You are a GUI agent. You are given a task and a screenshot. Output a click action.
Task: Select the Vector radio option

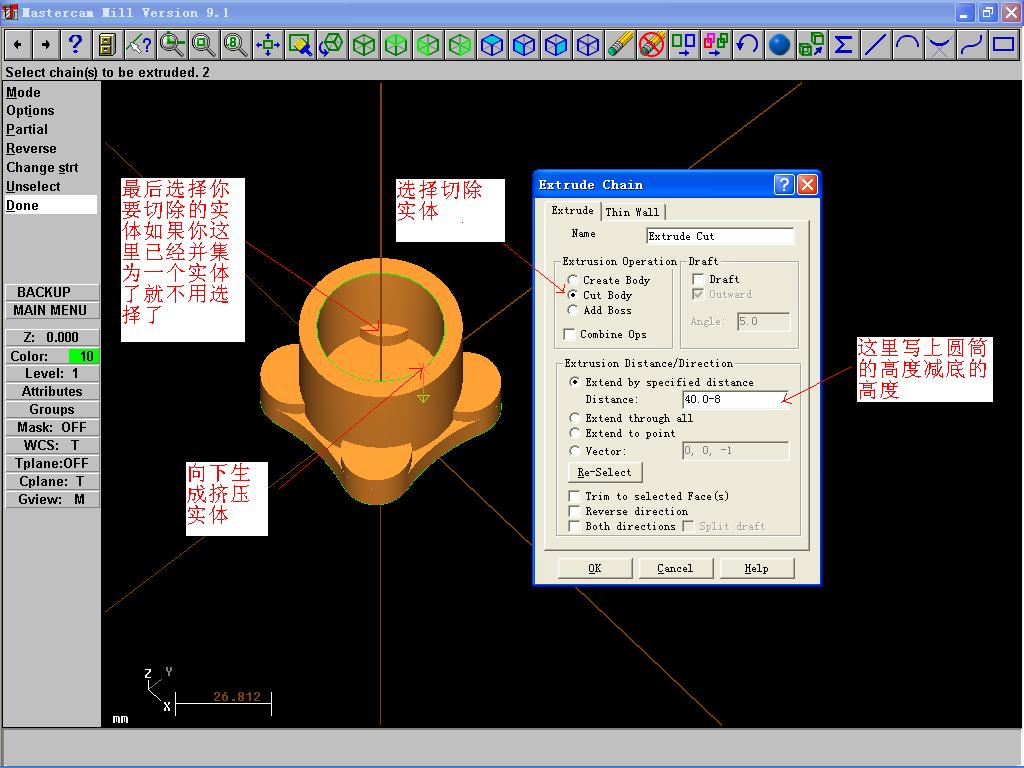point(574,451)
